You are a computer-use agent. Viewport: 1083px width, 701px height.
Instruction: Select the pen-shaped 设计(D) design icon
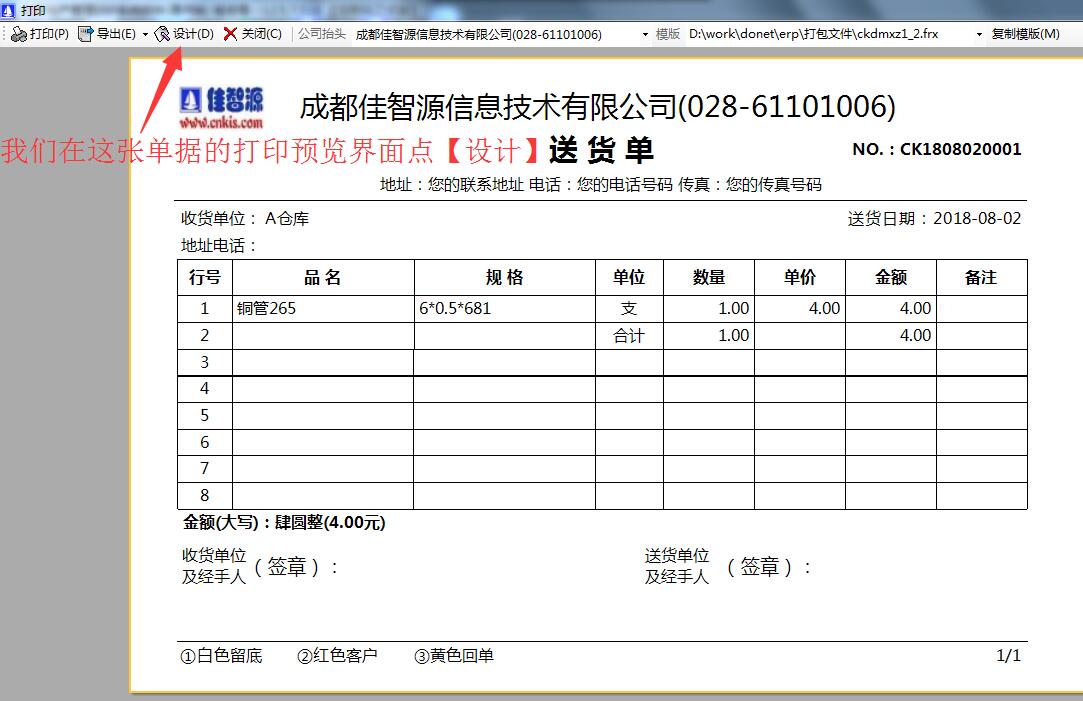pyautogui.click(x=163, y=33)
